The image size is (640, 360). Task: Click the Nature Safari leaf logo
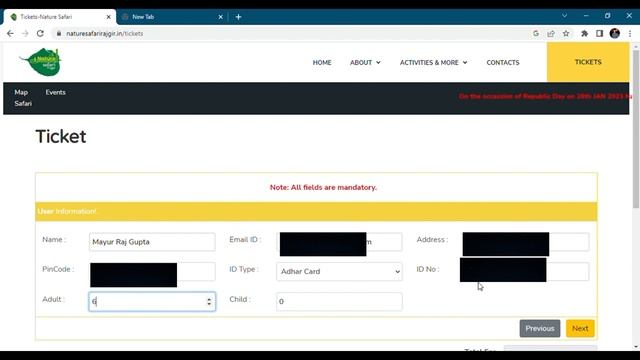41,62
